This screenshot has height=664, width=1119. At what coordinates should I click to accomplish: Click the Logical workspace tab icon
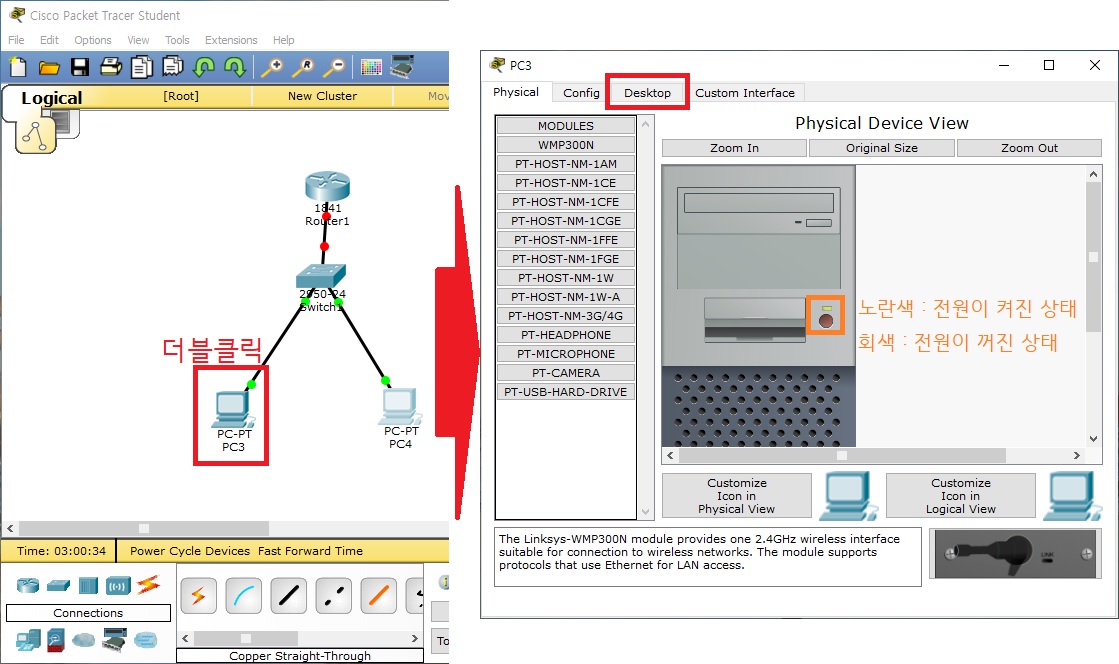pos(36,134)
